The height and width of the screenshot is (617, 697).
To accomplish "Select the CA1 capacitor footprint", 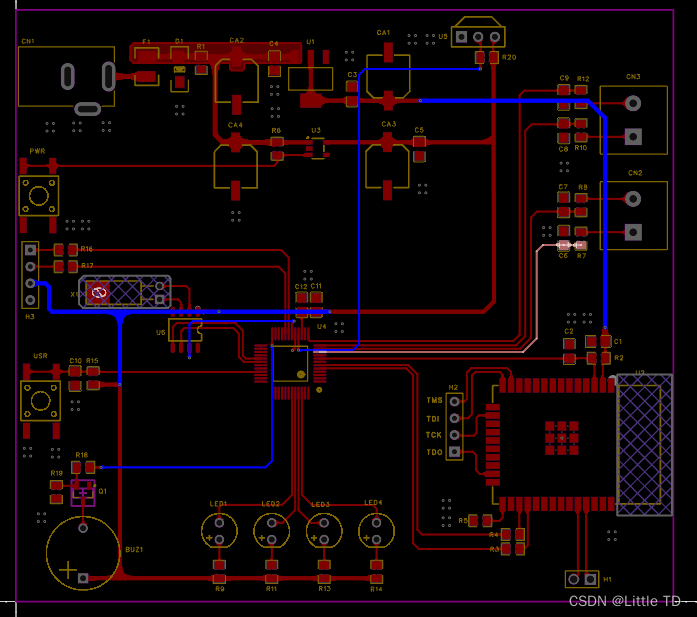I will coord(388,76).
